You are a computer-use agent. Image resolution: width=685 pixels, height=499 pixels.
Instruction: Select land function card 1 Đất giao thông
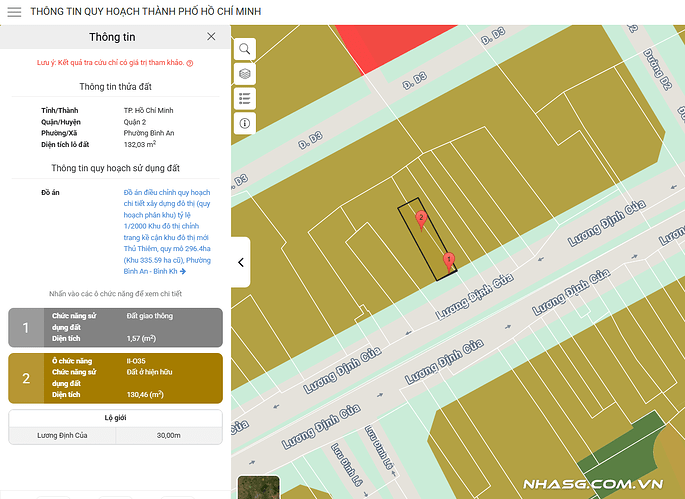(x=135, y=327)
